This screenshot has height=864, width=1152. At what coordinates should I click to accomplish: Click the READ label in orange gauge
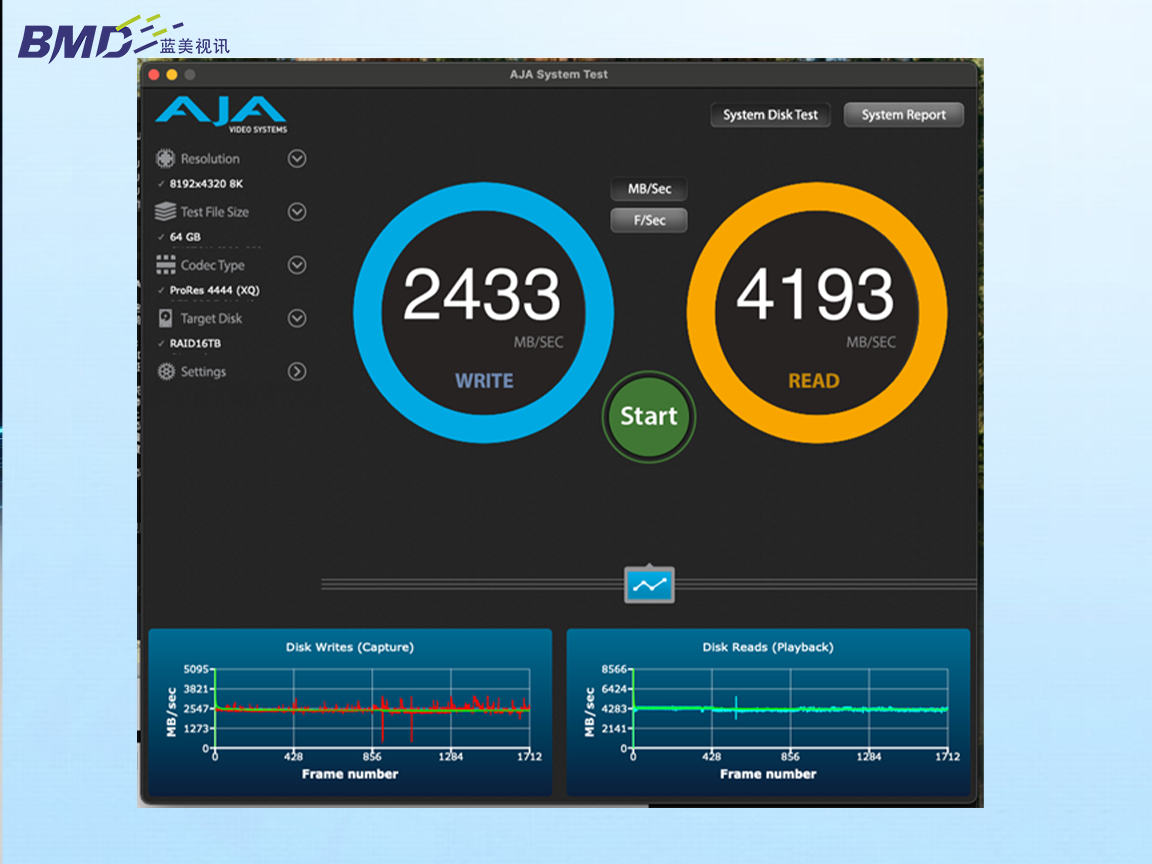point(813,381)
